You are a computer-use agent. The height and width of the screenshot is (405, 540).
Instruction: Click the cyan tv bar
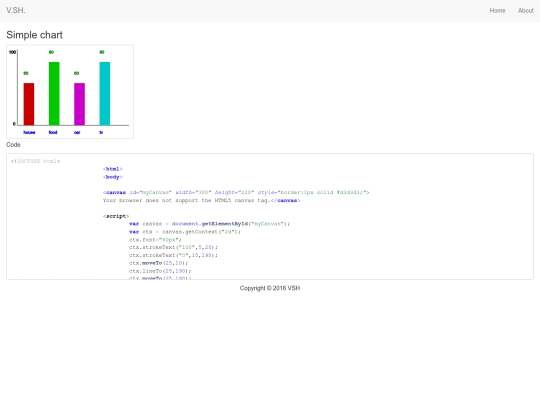click(105, 93)
